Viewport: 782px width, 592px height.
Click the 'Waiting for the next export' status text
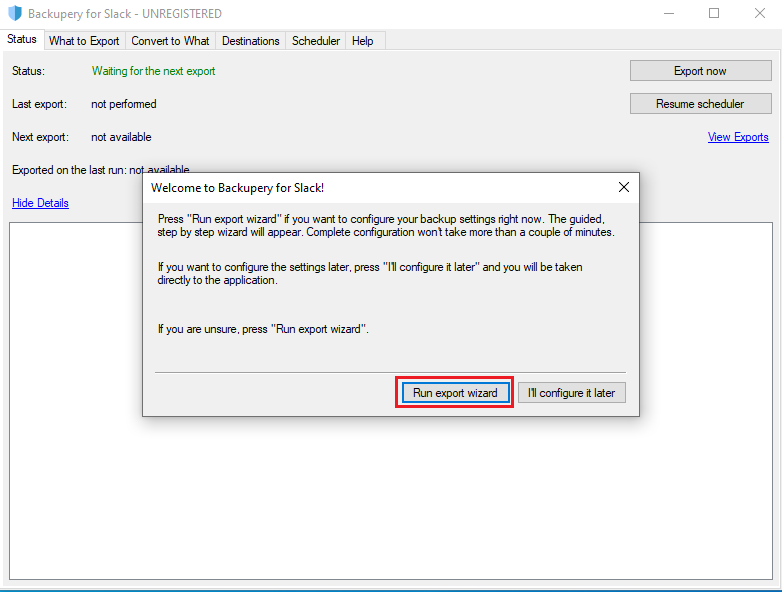153,71
